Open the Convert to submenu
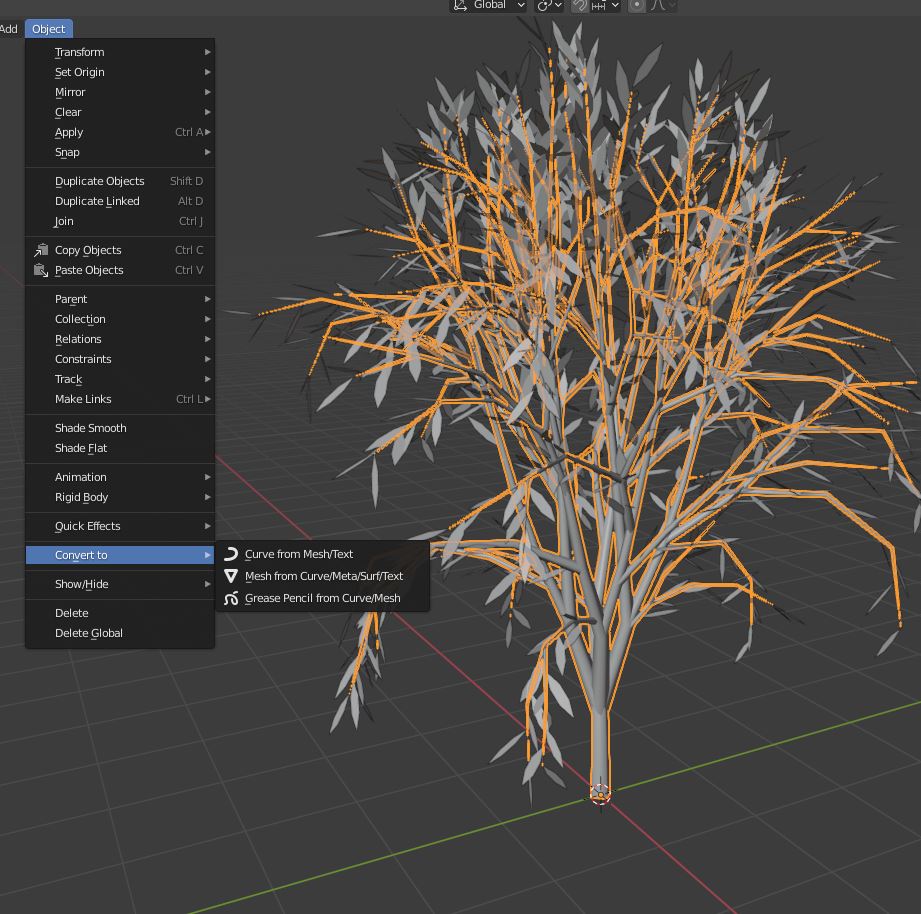 120,555
